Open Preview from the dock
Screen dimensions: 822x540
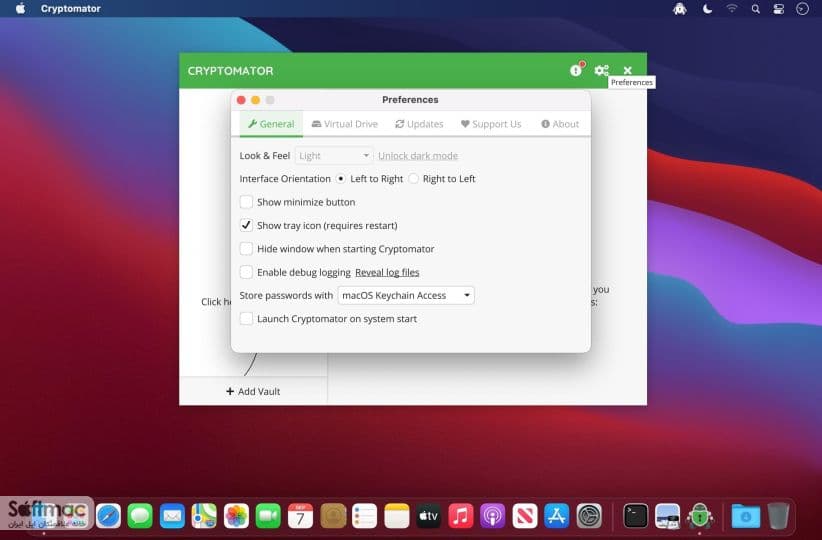[x=667, y=516]
